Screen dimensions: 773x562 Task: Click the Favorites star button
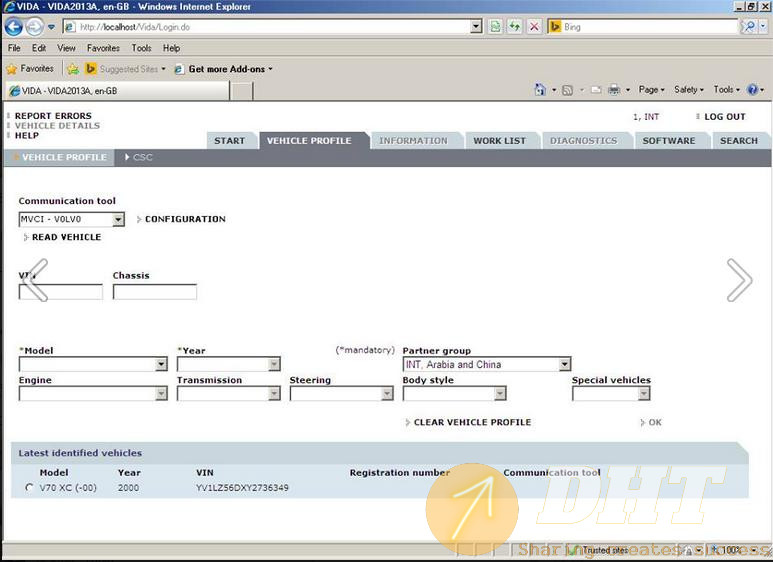point(30,69)
